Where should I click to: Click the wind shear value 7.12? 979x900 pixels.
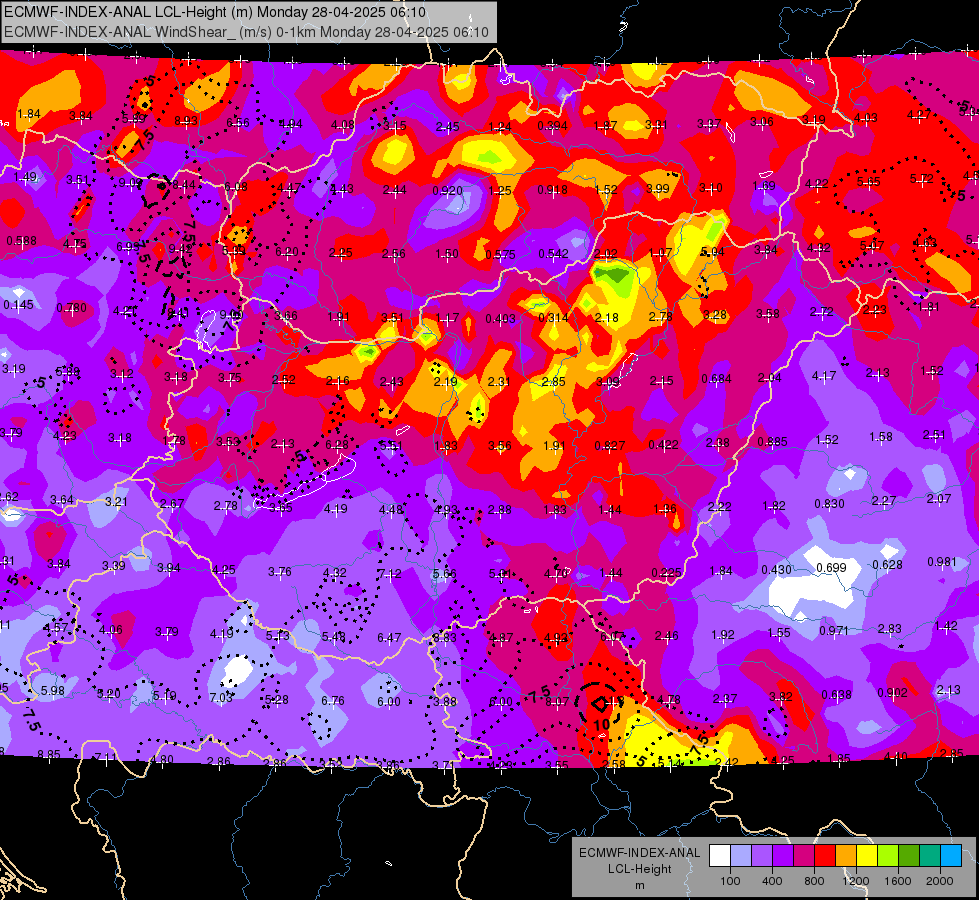389,573
